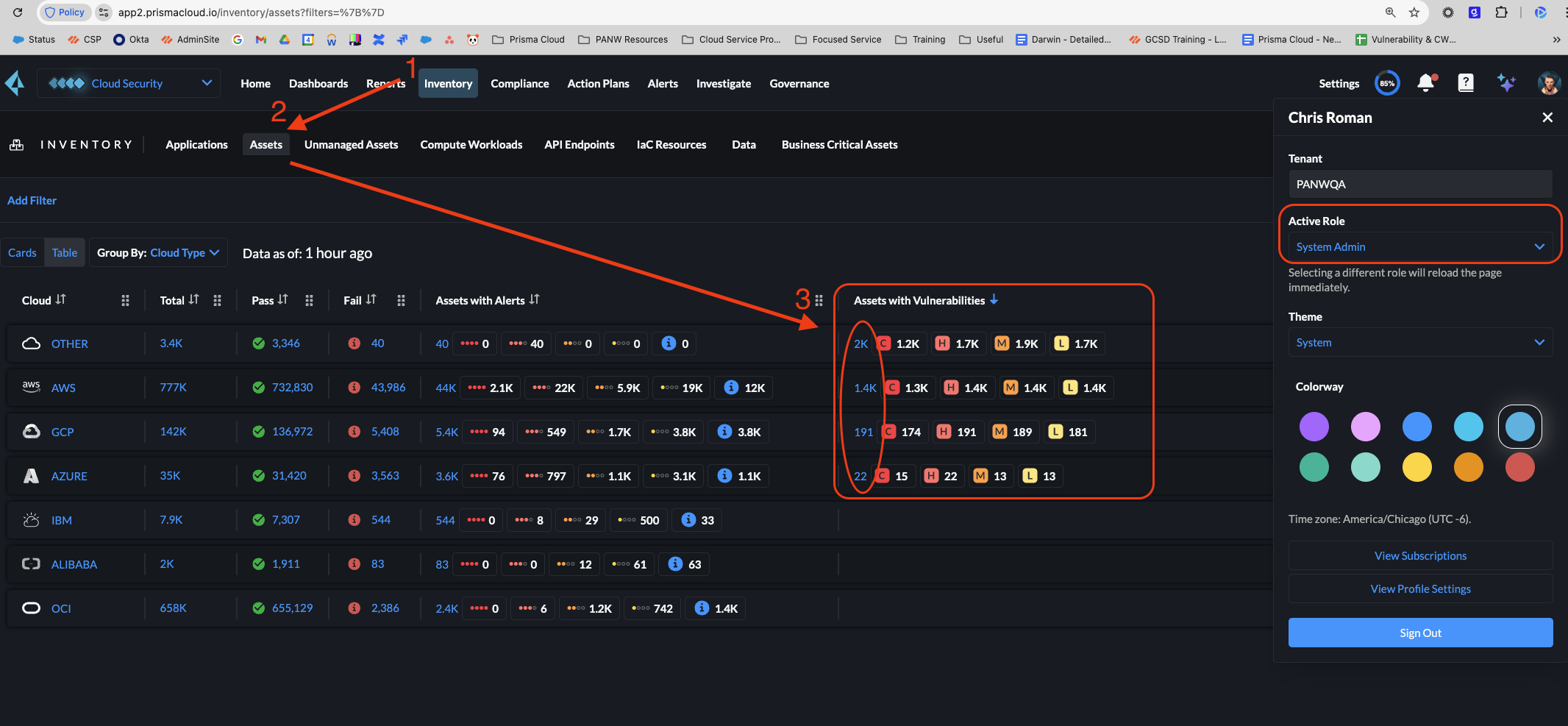Select the Compute Workloads sub-tab
Viewport: 1568px width, 726px height.
coord(471,145)
